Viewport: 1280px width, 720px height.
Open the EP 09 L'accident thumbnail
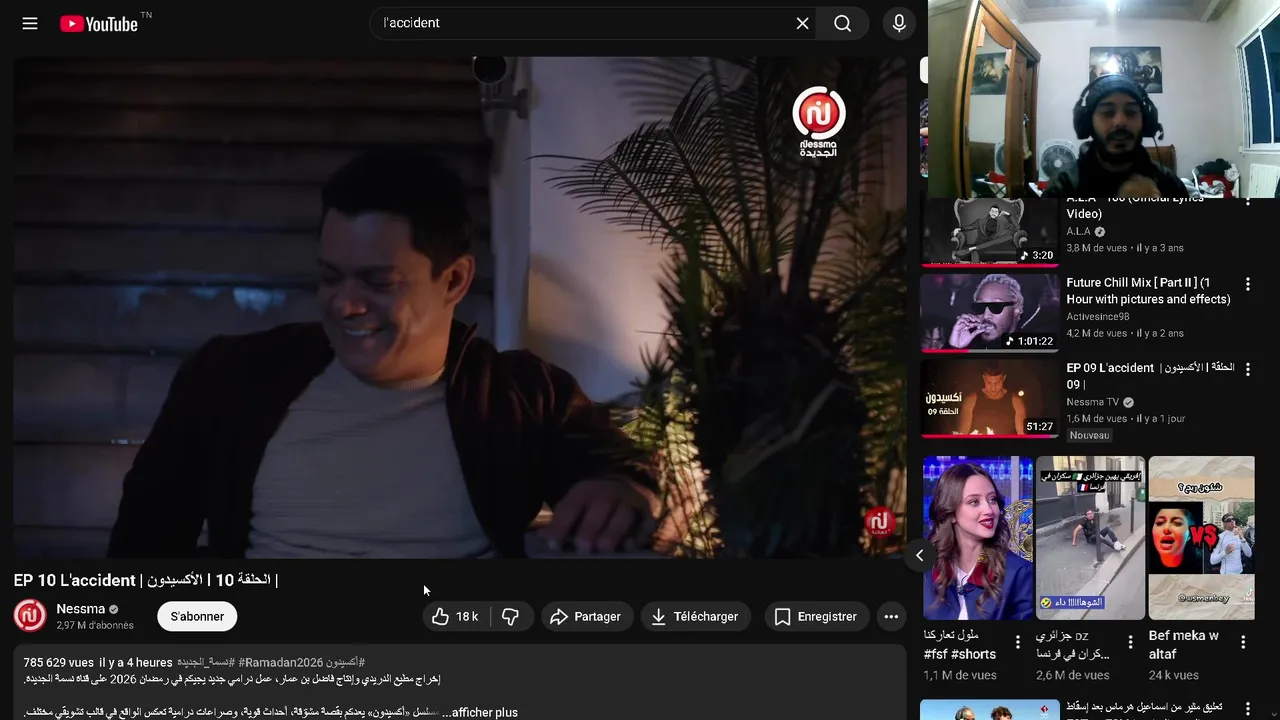click(x=989, y=399)
